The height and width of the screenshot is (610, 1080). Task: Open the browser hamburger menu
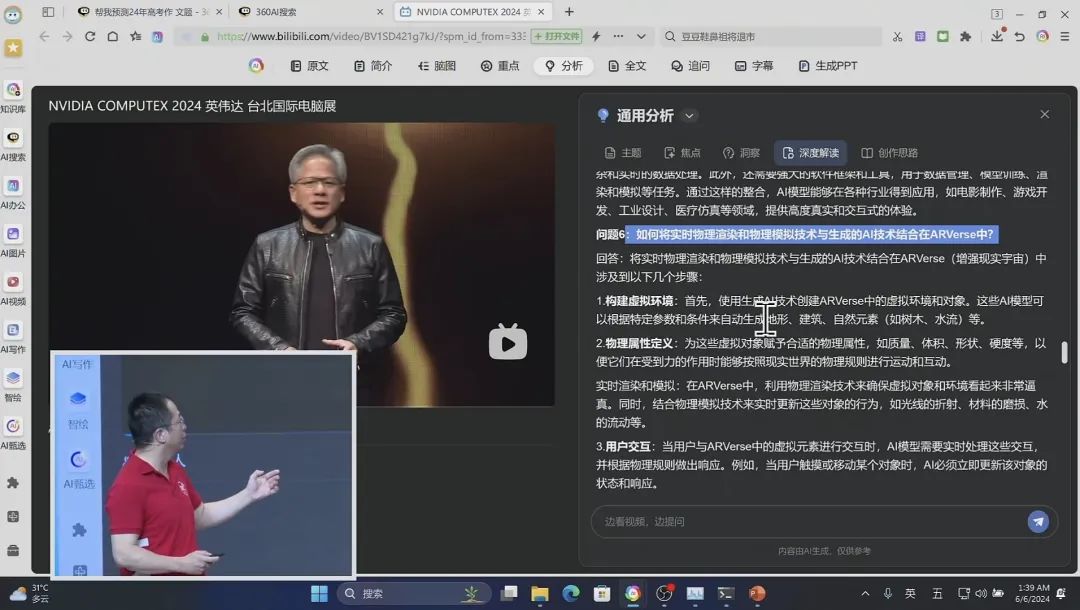point(1065,36)
